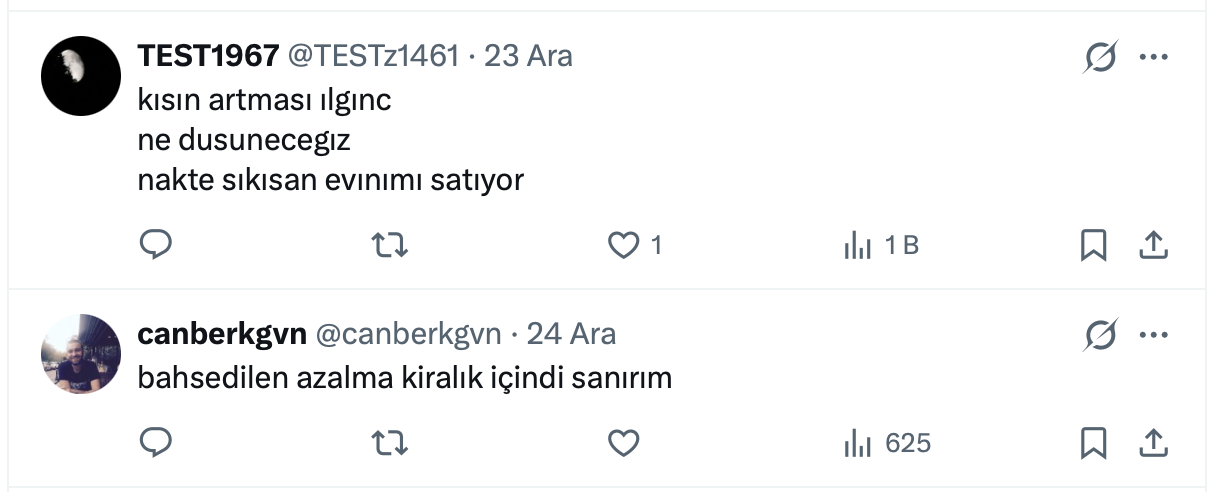
Task: Open the @TESTz1461 handle link
Action: [x=373, y=56]
